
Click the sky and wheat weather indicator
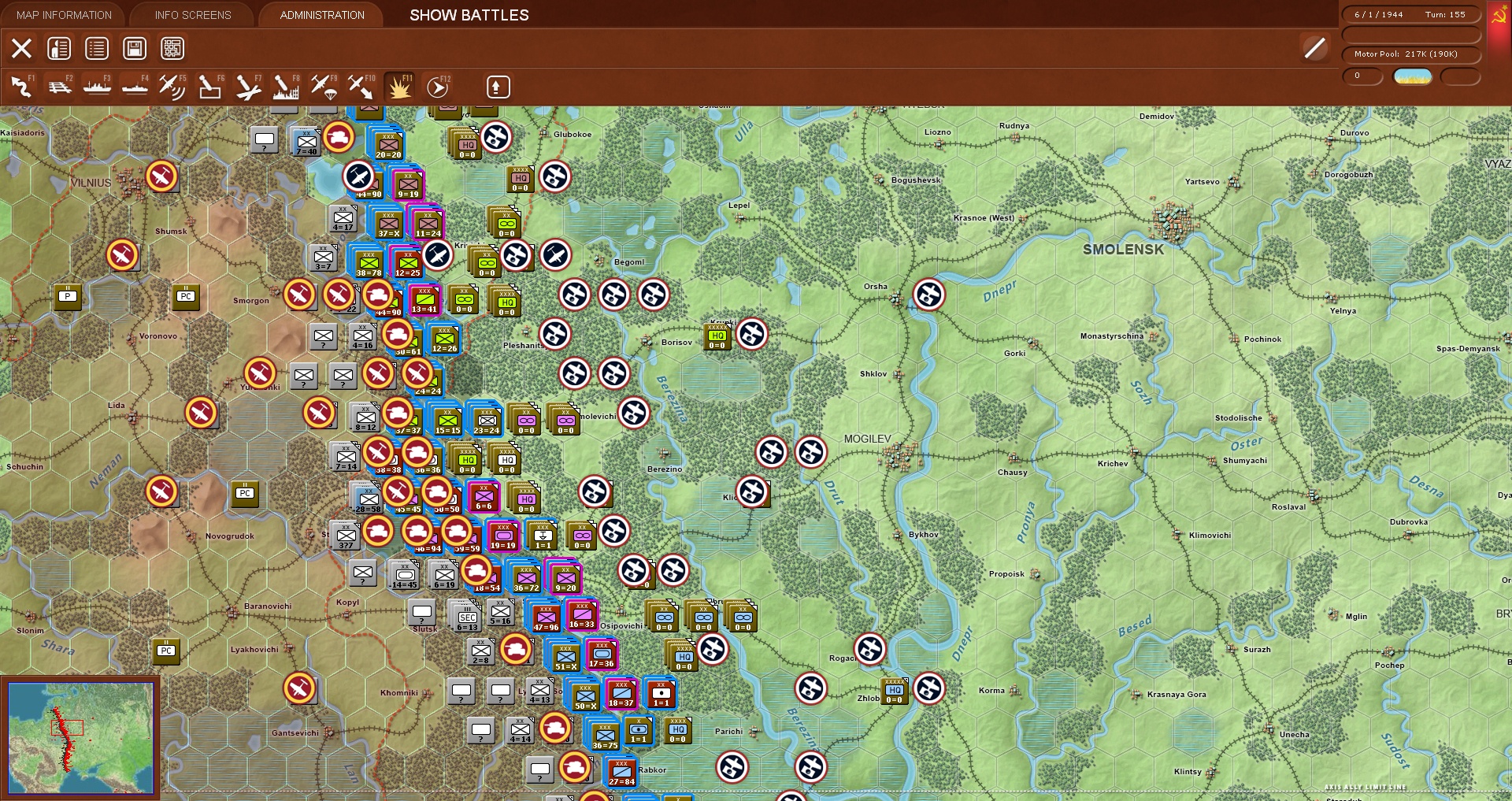coord(1413,76)
